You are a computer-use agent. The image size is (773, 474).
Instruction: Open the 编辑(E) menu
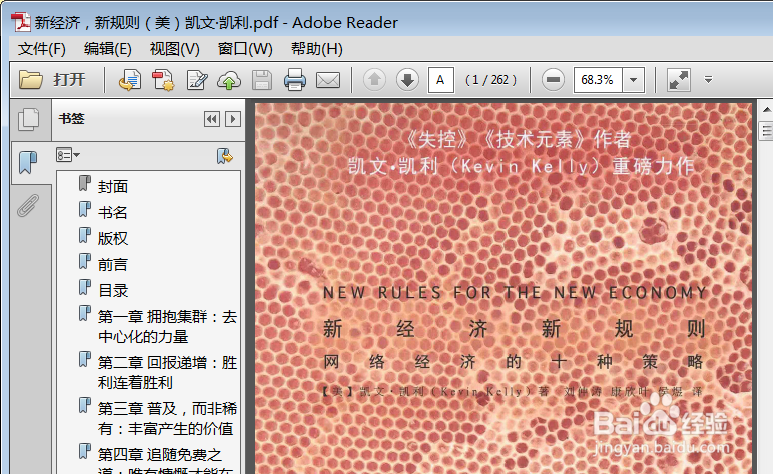point(107,49)
